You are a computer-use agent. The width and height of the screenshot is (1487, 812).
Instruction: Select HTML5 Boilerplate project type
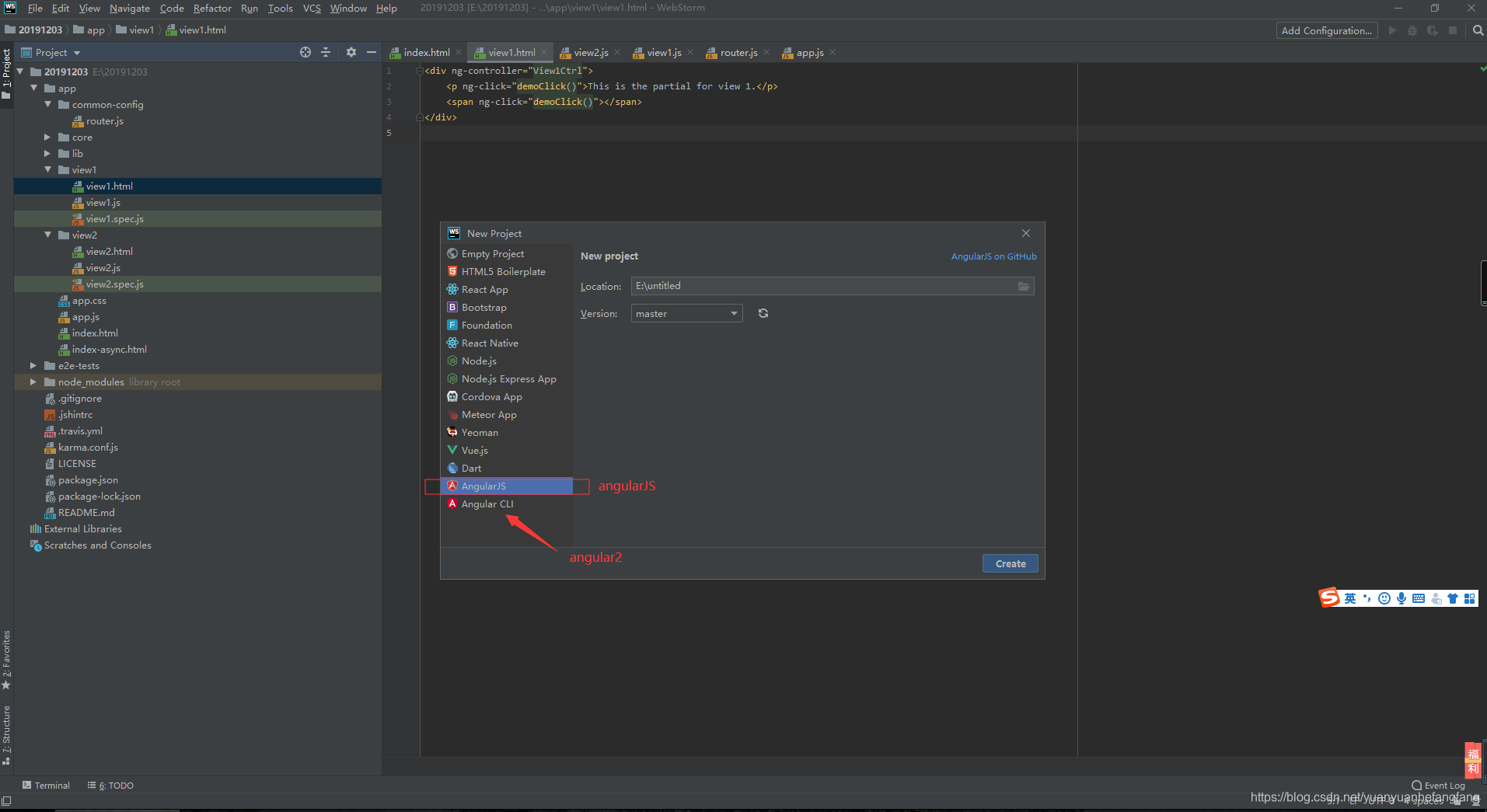pyautogui.click(x=506, y=271)
